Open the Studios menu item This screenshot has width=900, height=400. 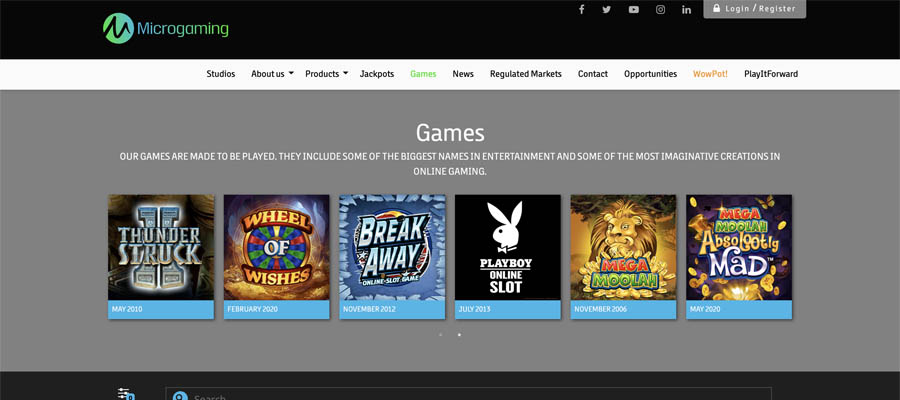pyautogui.click(x=221, y=74)
